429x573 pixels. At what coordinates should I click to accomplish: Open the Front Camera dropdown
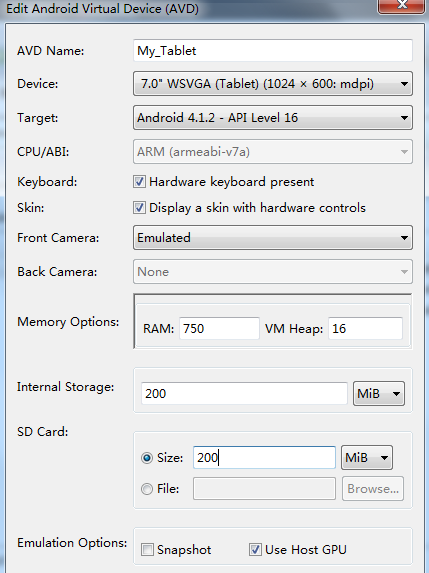pyautogui.click(x=273, y=238)
